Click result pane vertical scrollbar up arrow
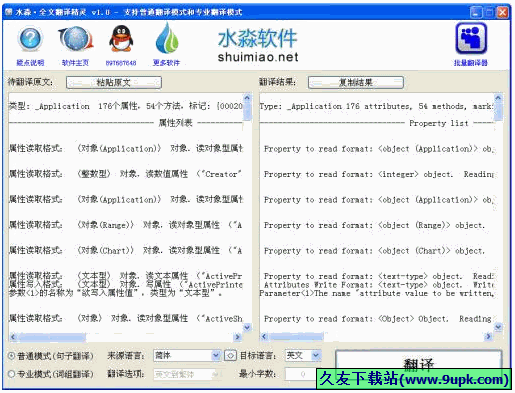The image size is (515, 393). coord(498,98)
